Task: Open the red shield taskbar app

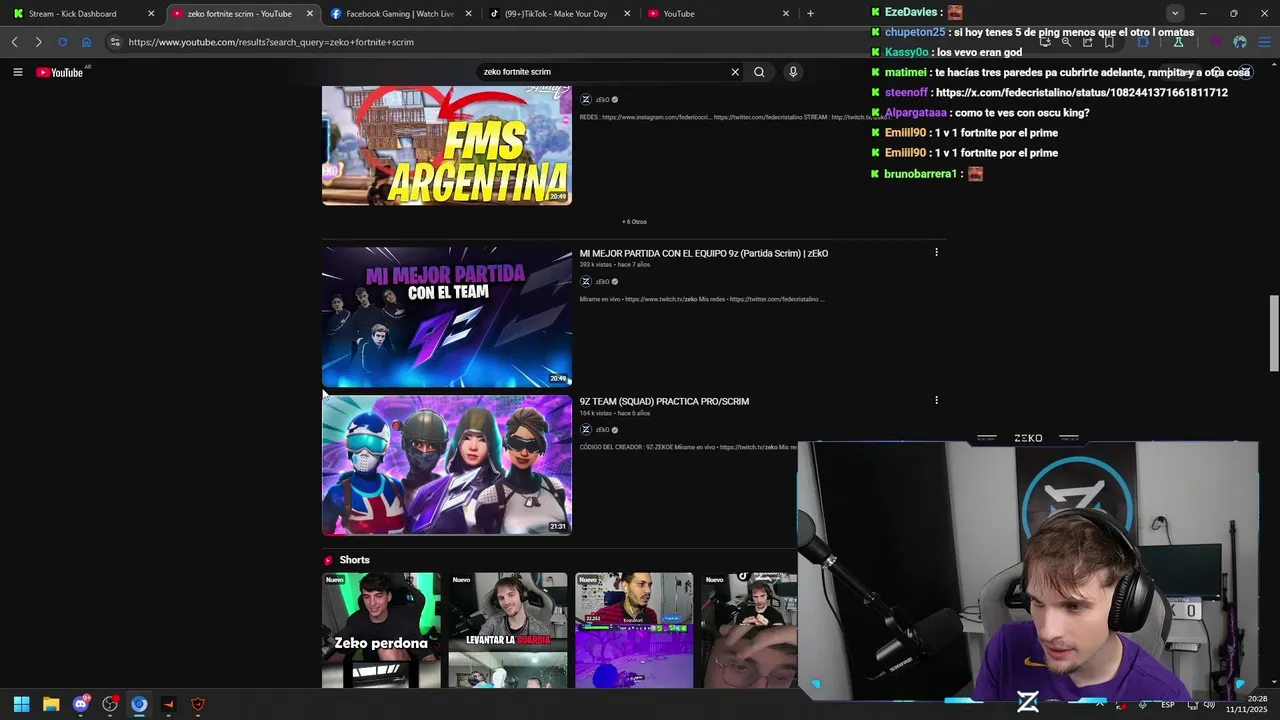Action: (x=198, y=704)
